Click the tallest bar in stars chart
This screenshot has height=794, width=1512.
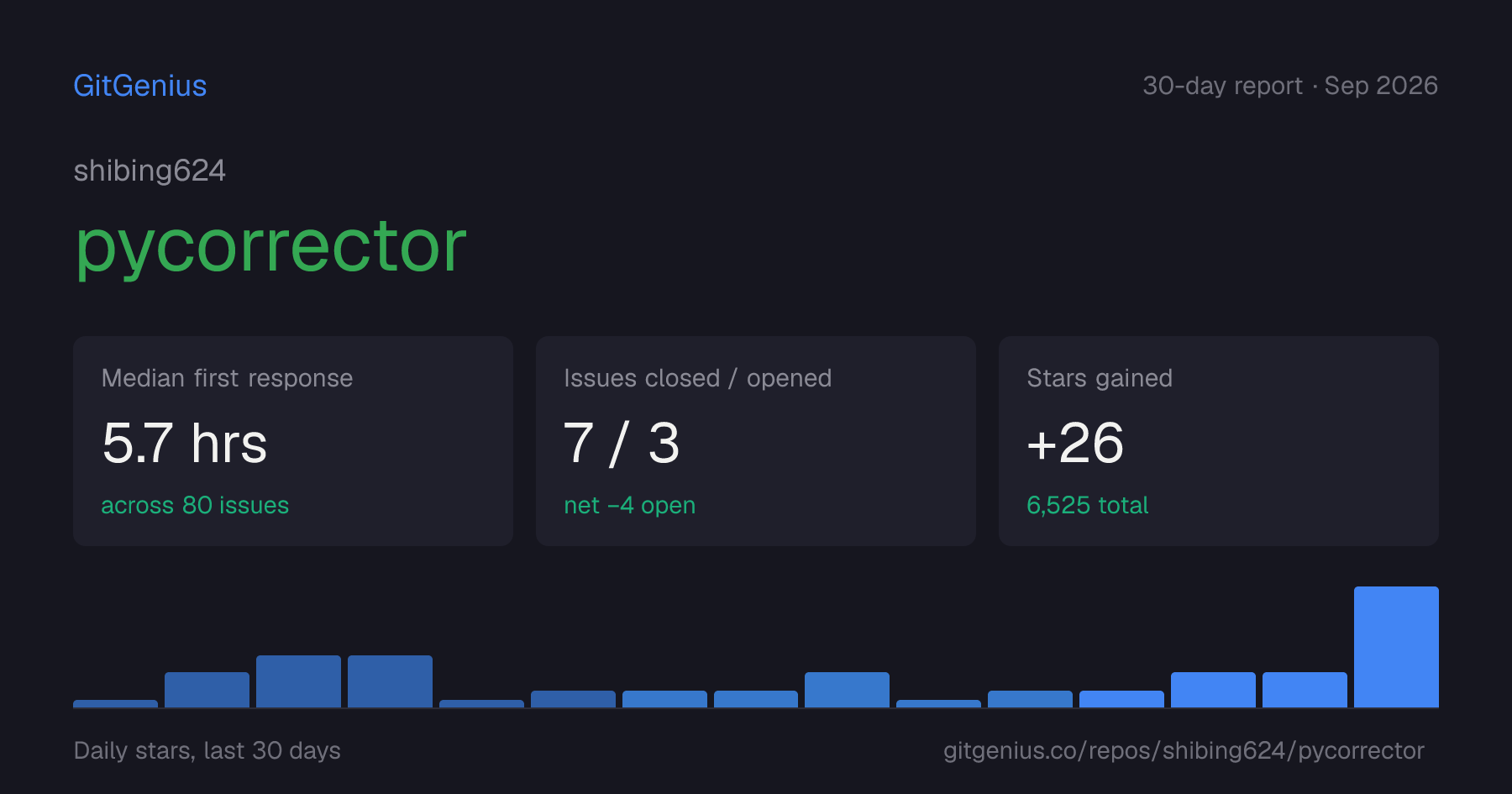[1396, 647]
